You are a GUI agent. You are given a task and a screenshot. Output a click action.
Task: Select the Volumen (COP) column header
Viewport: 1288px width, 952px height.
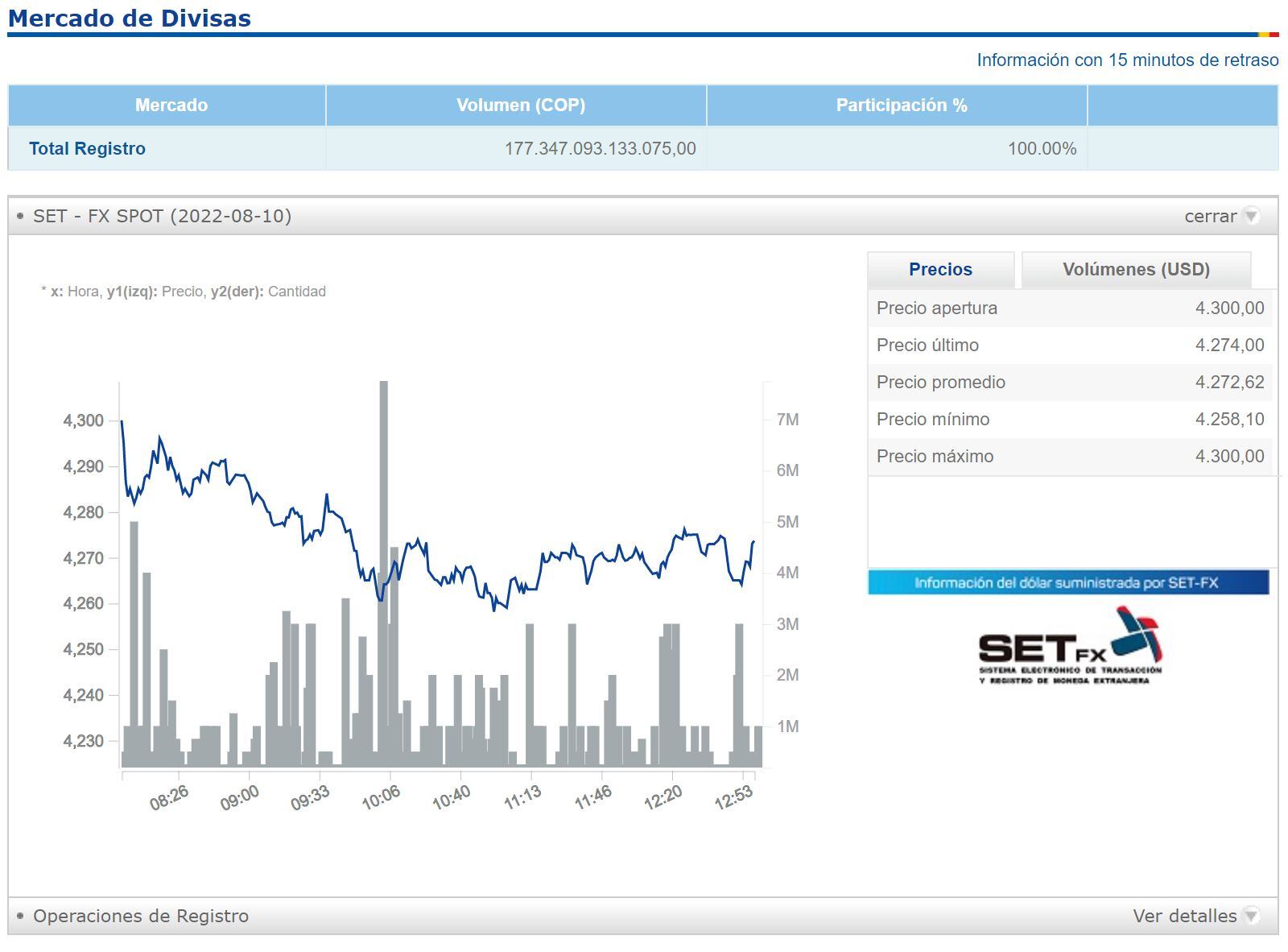click(x=520, y=106)
